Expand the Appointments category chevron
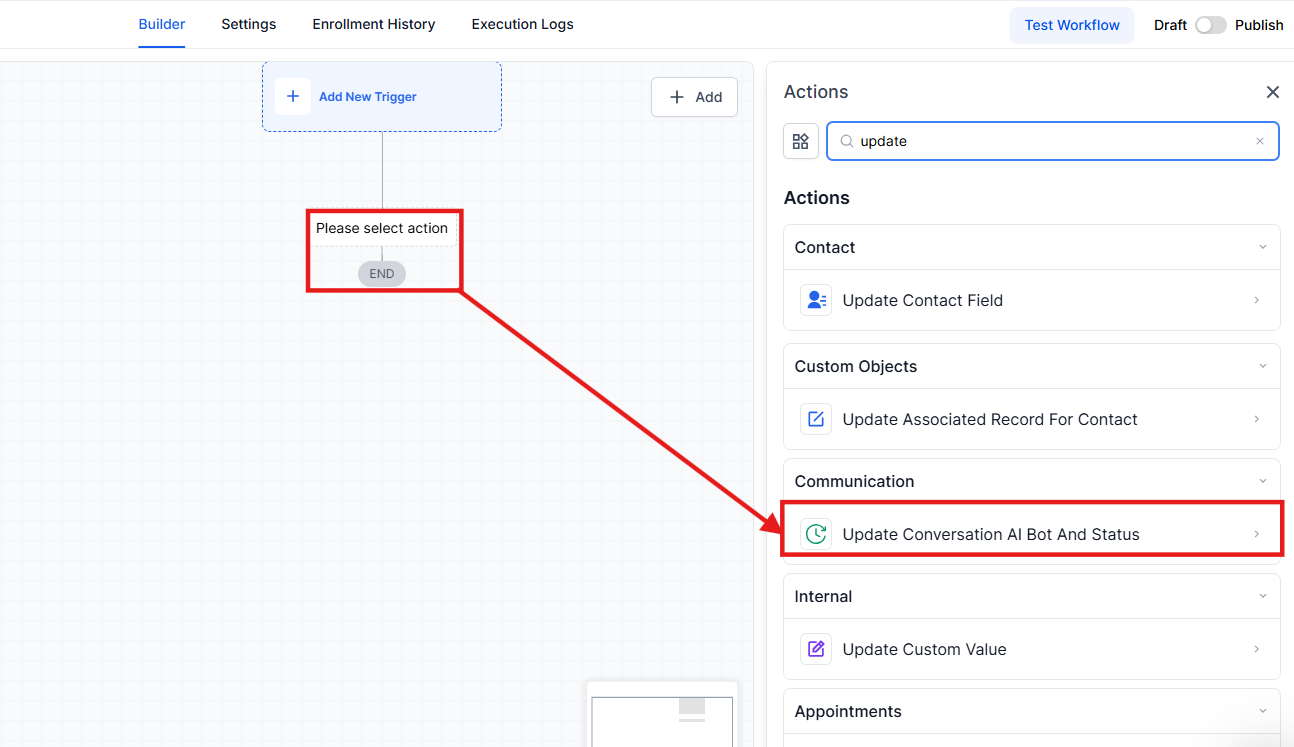 (1262, 711)
